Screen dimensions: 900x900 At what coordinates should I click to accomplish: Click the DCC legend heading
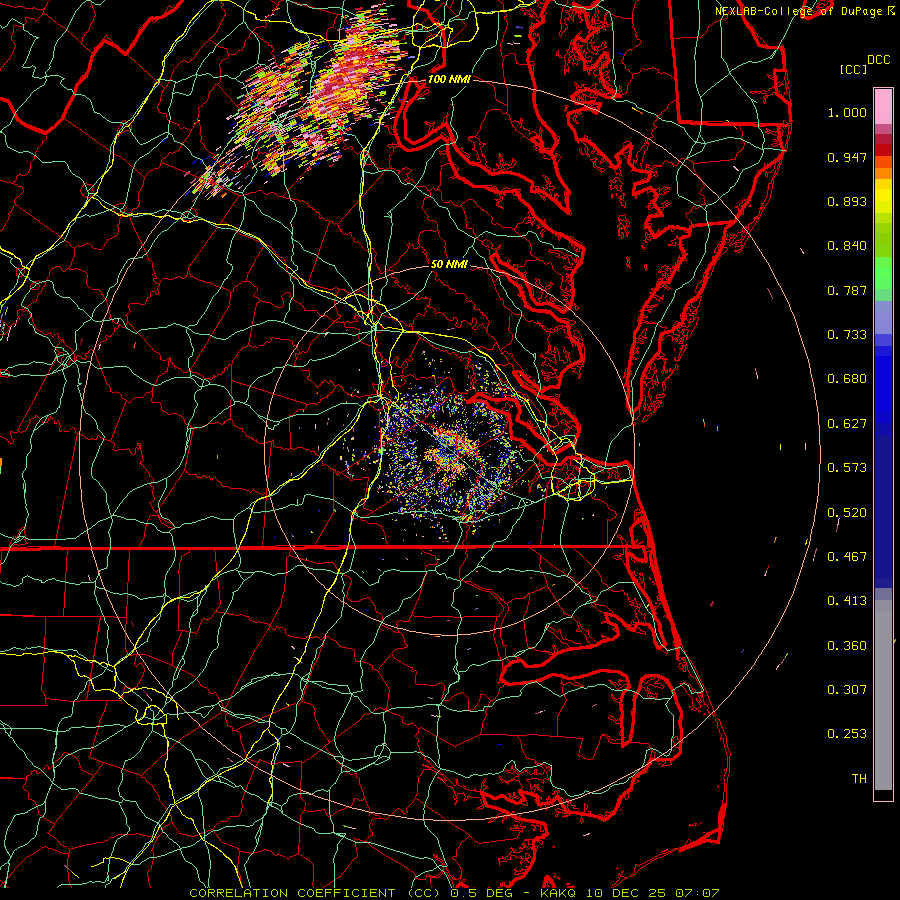879,60
